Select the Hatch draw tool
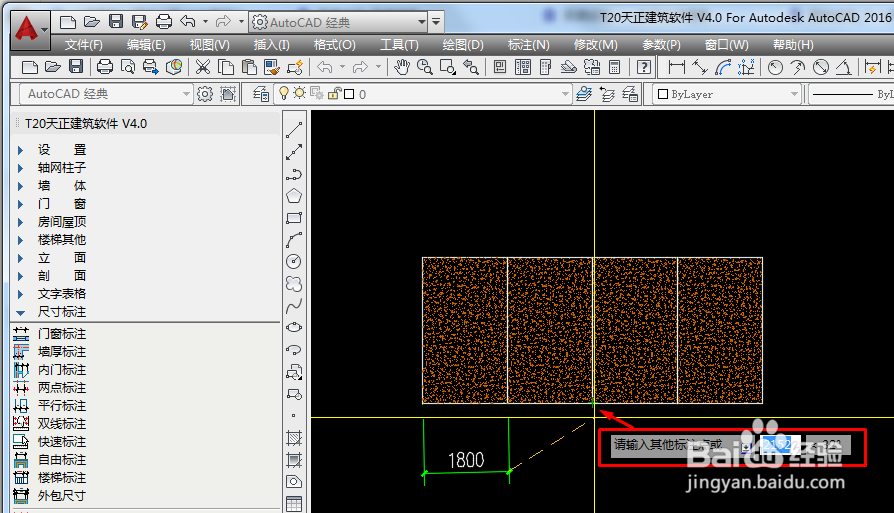Image resolution: width=894 pixels, height=513 pixels. click(x=294, y=438)
